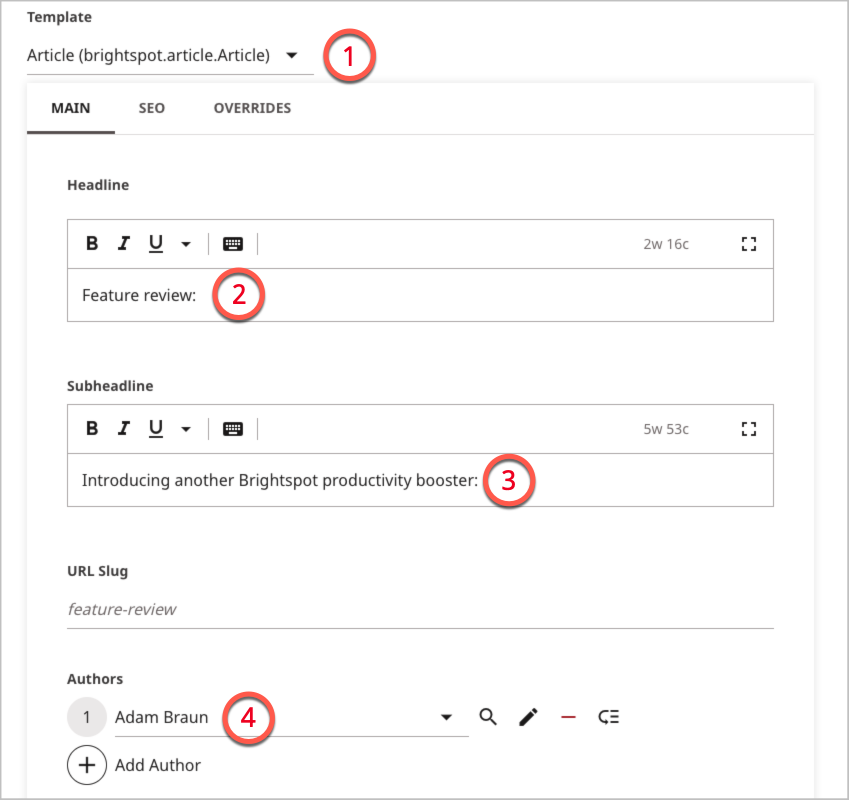The height and width of the screenshot is (800, 849).
Task: Click the URL Slug field
Action: (420, 609)
